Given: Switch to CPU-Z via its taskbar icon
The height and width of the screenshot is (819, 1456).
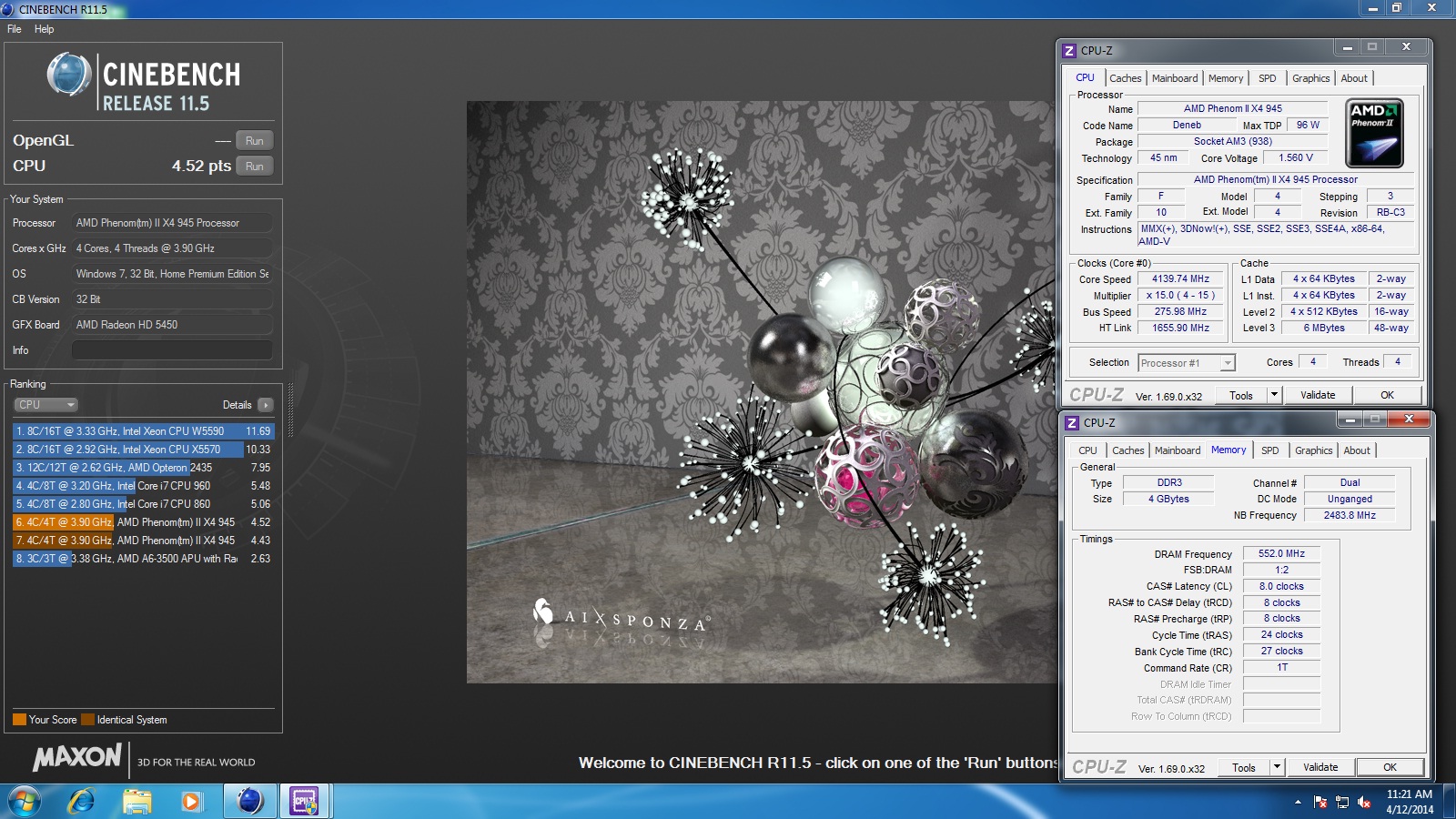Looking at the screenshot, I should [x=304, y=802].
